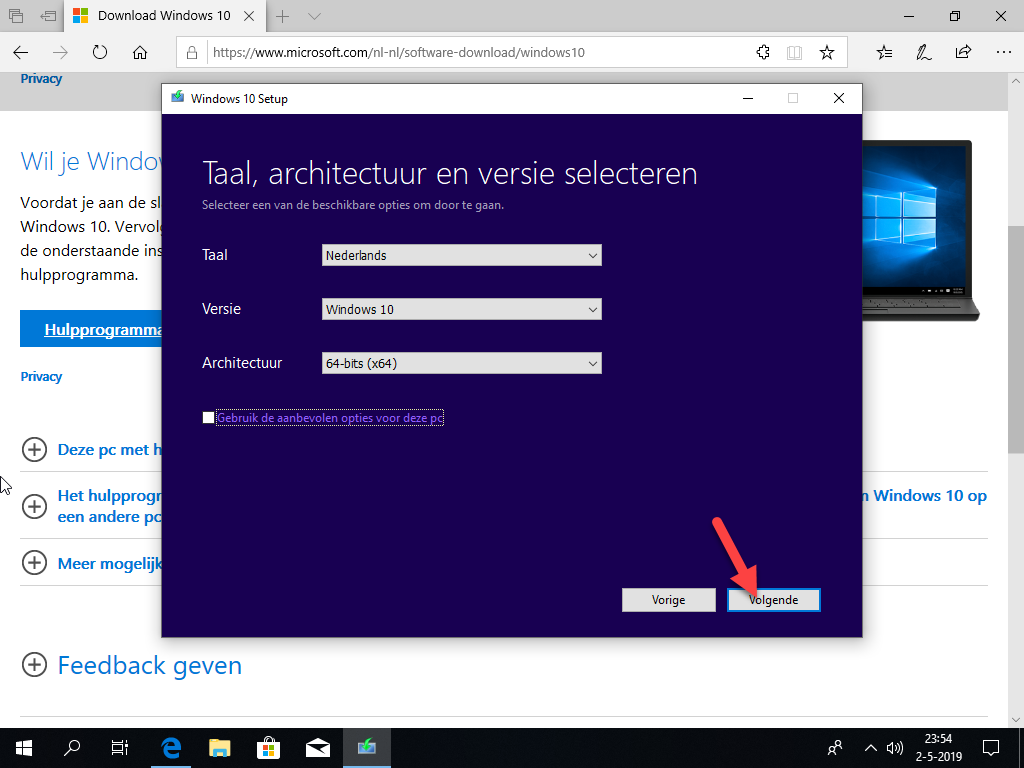Open the add notes pen icon
This screenshot has width=1024, height=768.
[924, 52]
